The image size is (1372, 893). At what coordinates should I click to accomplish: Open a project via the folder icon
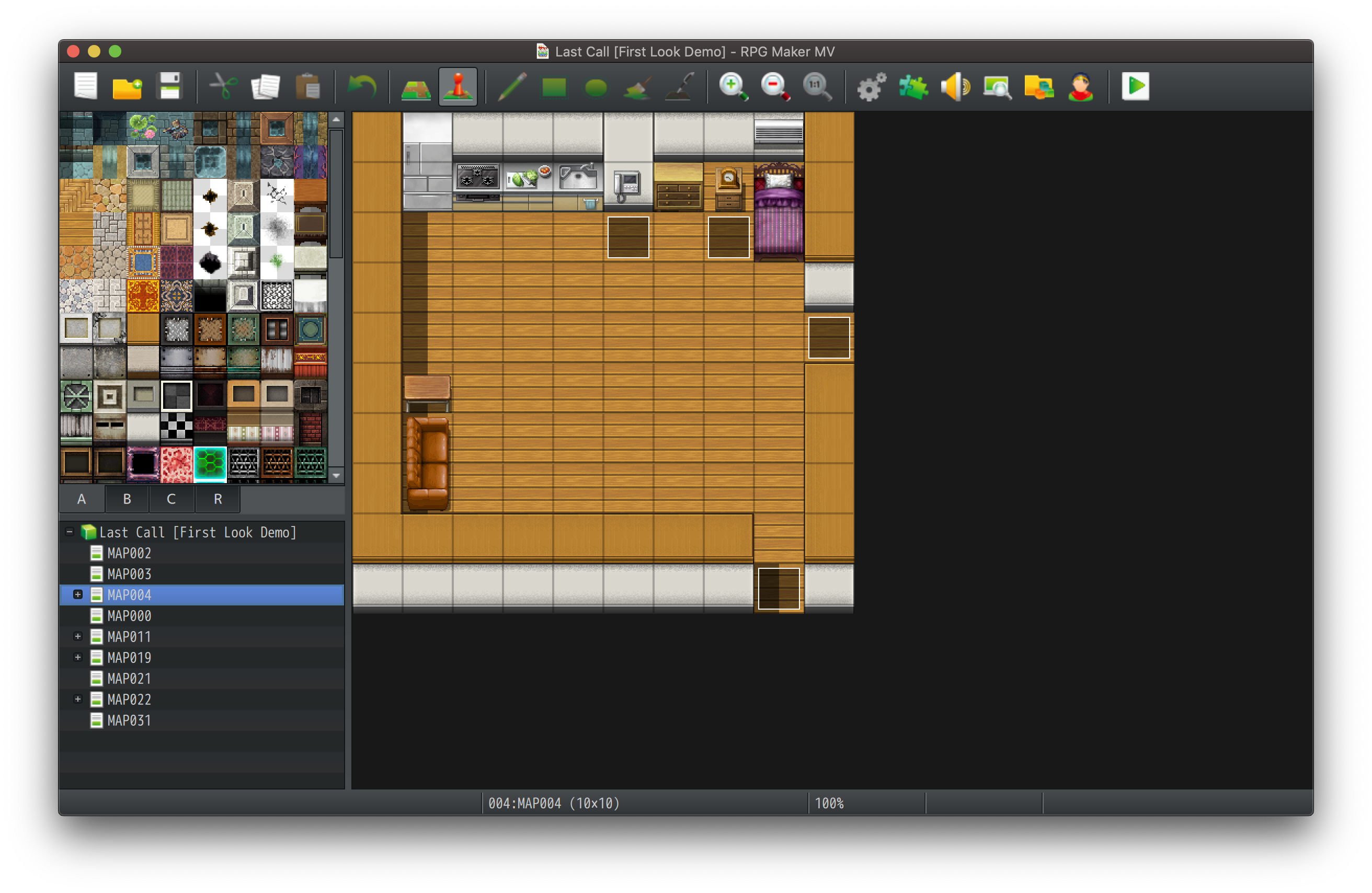[128, 87]
